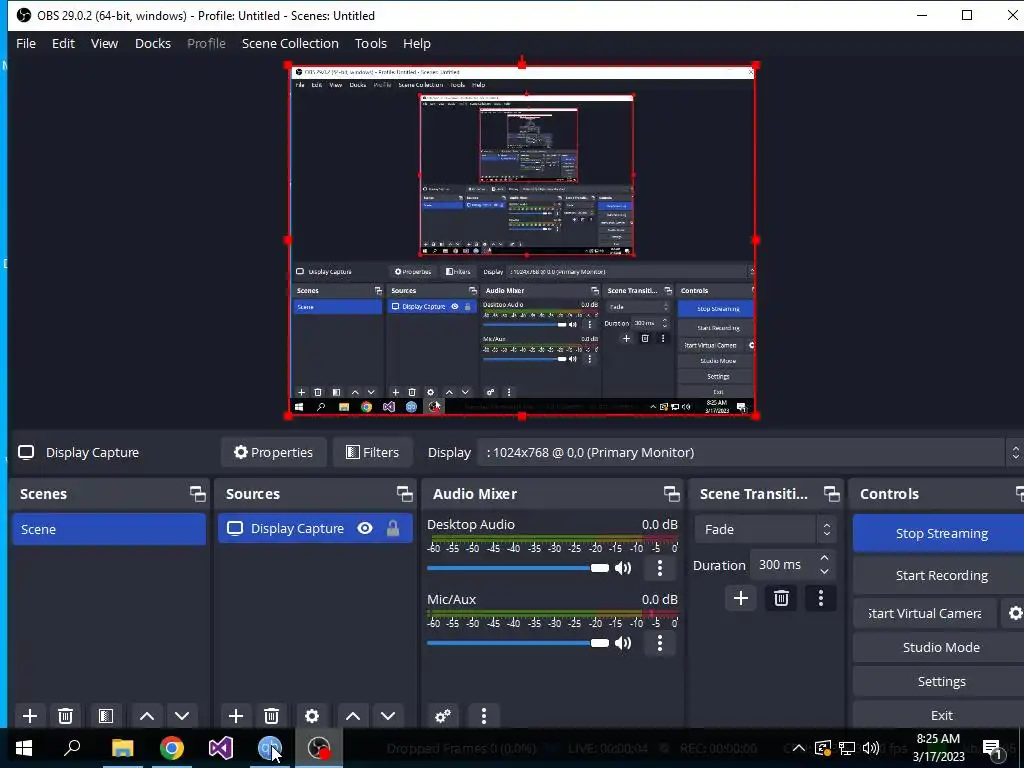Select Display Capture source row
This screenshot has width=1024, height=768.
point(315,528)
